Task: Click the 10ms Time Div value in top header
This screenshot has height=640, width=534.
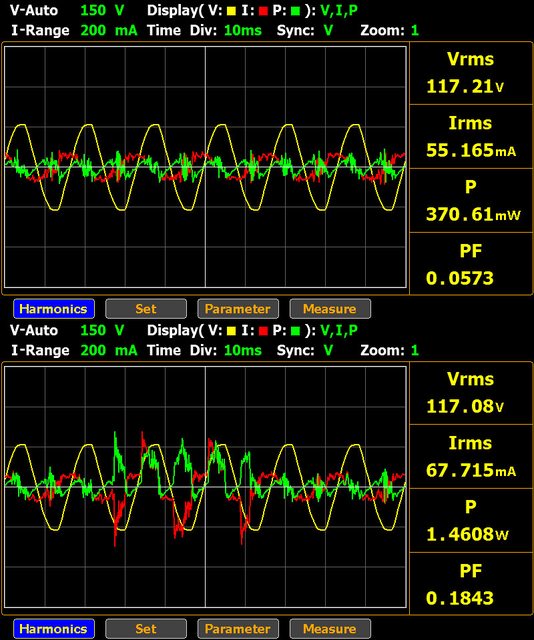Action: pyautogui.click(x=243, y=31)
